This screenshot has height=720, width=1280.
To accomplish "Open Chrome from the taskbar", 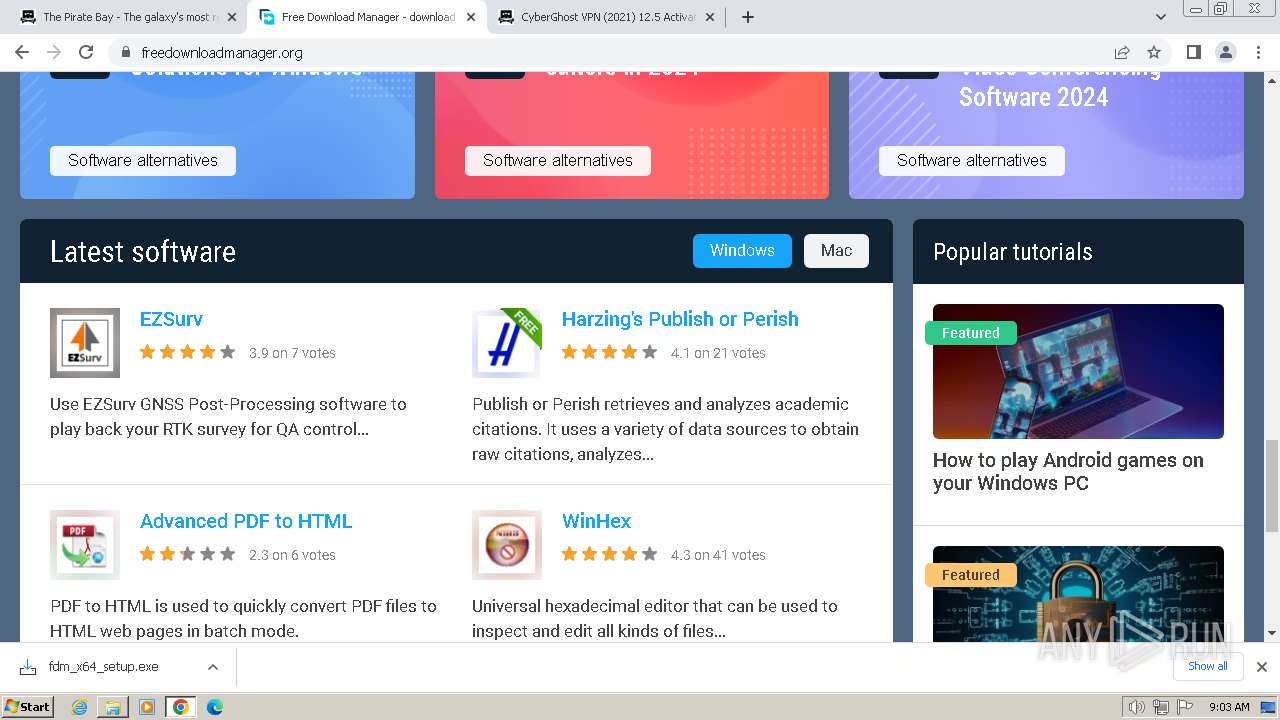I will (x=181, y=707).
